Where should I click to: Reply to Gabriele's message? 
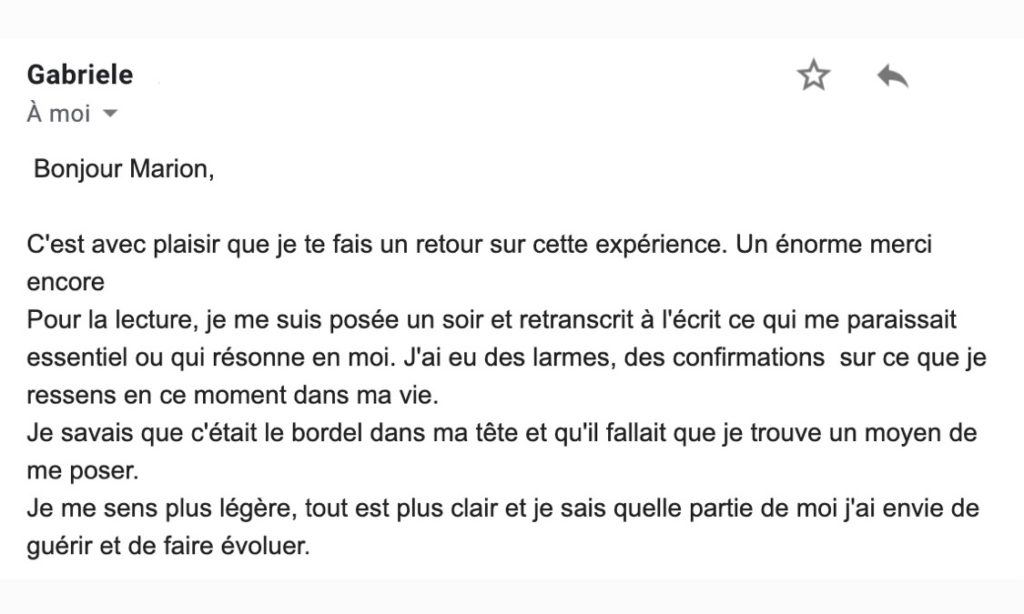[892, 76]
